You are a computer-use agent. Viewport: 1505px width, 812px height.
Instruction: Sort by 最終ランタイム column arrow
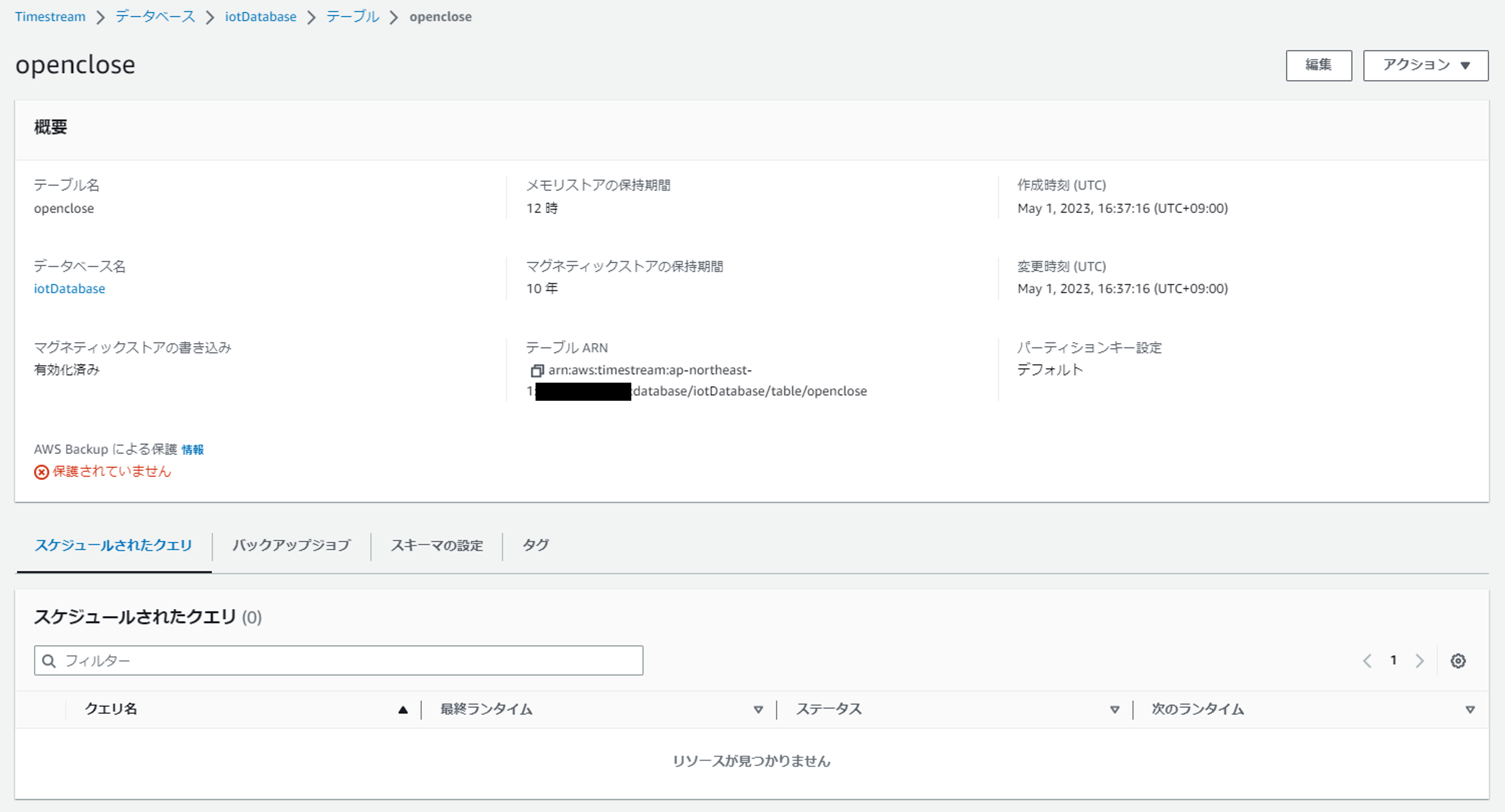pyautogui.click(x=758, y=710)
